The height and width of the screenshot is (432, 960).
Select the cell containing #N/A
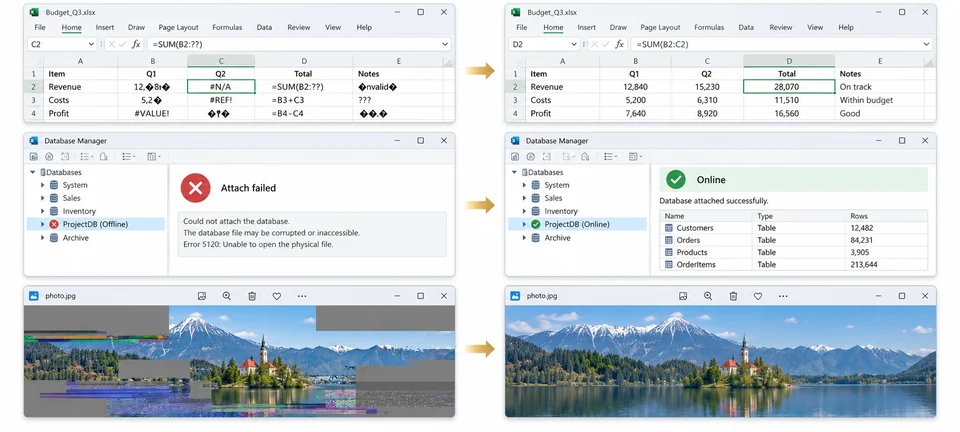221,87
